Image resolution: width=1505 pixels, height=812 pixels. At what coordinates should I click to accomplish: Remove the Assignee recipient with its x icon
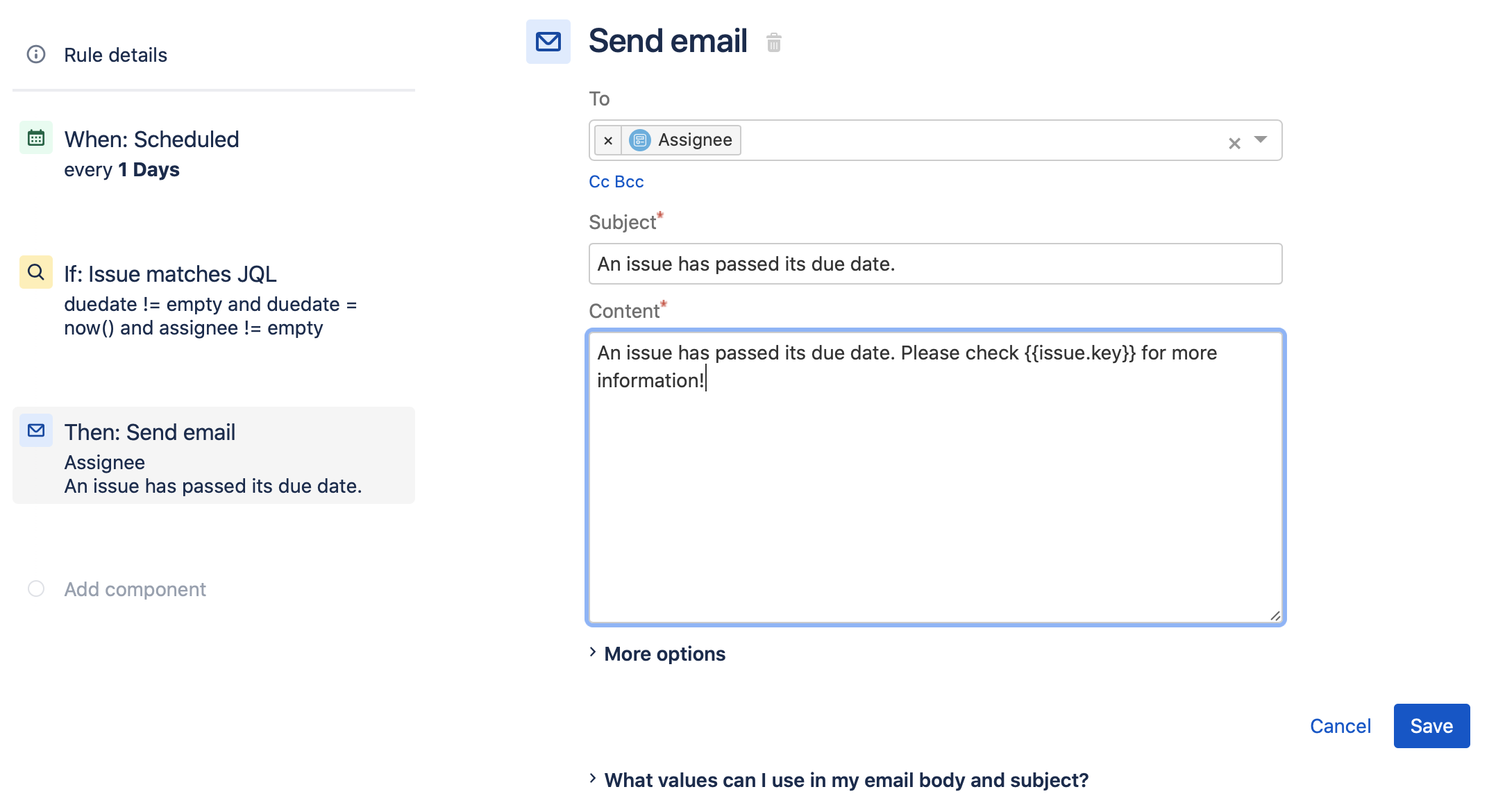[608, 141]
